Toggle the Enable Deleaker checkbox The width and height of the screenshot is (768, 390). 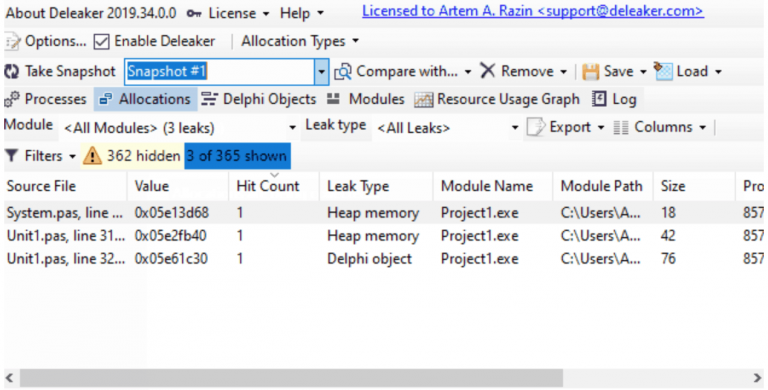click(x=101, y=42)
